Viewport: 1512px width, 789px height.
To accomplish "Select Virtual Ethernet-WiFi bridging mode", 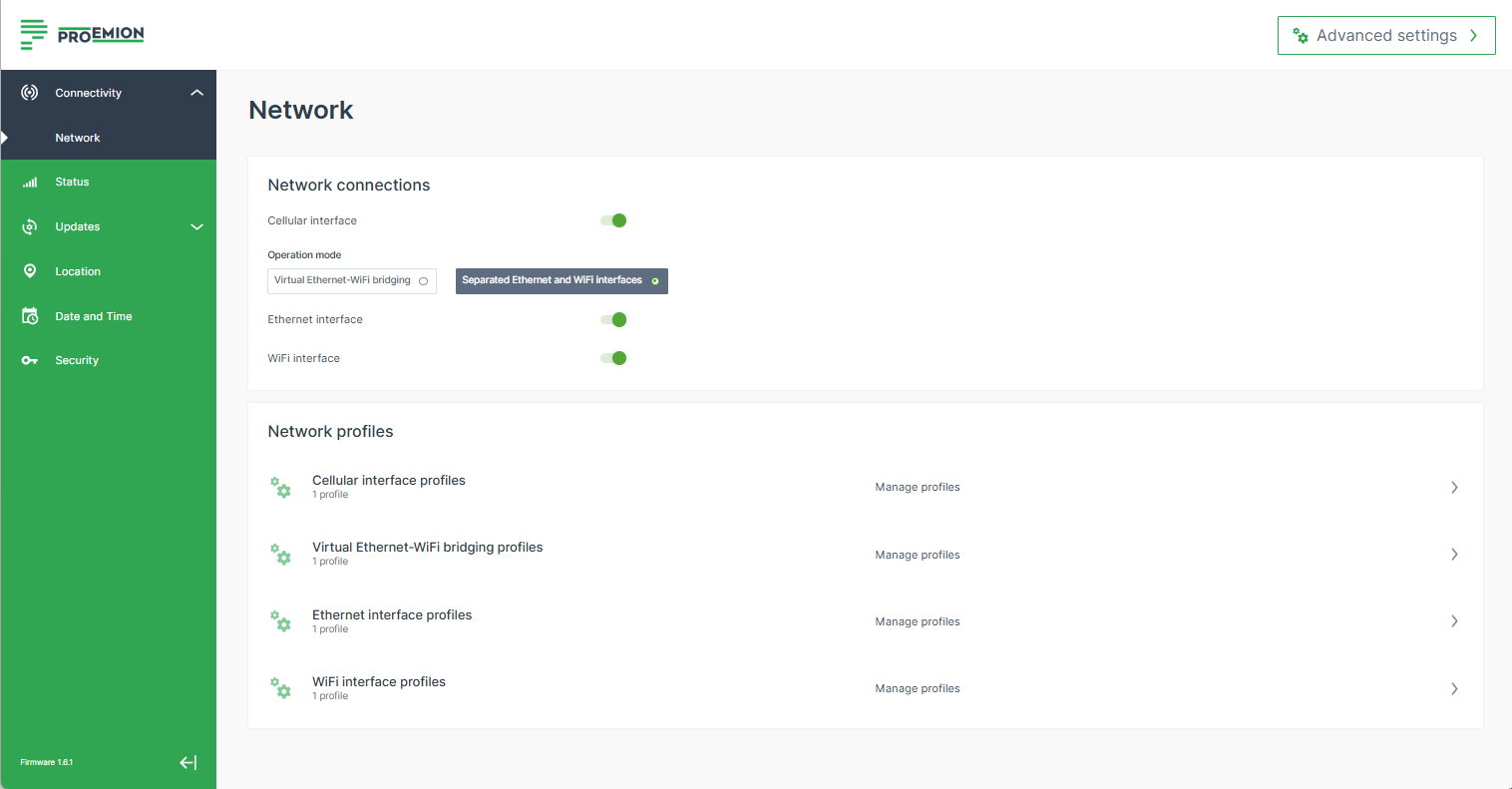I will (351, 280).
